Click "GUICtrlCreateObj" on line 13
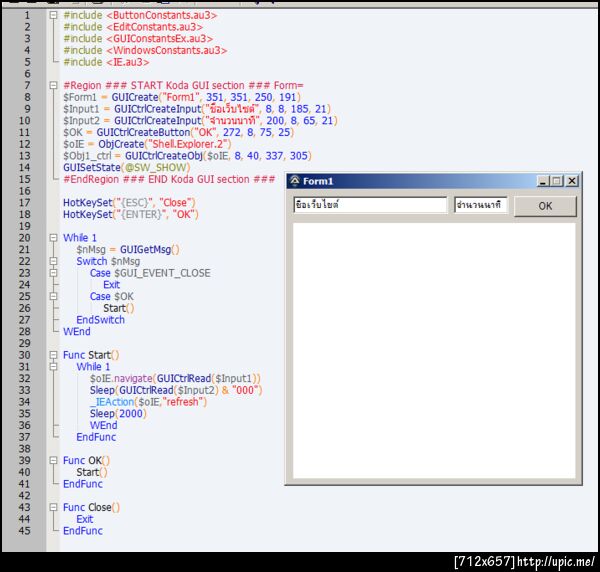This screenshot has width=600, height=572. click(164, 156)
